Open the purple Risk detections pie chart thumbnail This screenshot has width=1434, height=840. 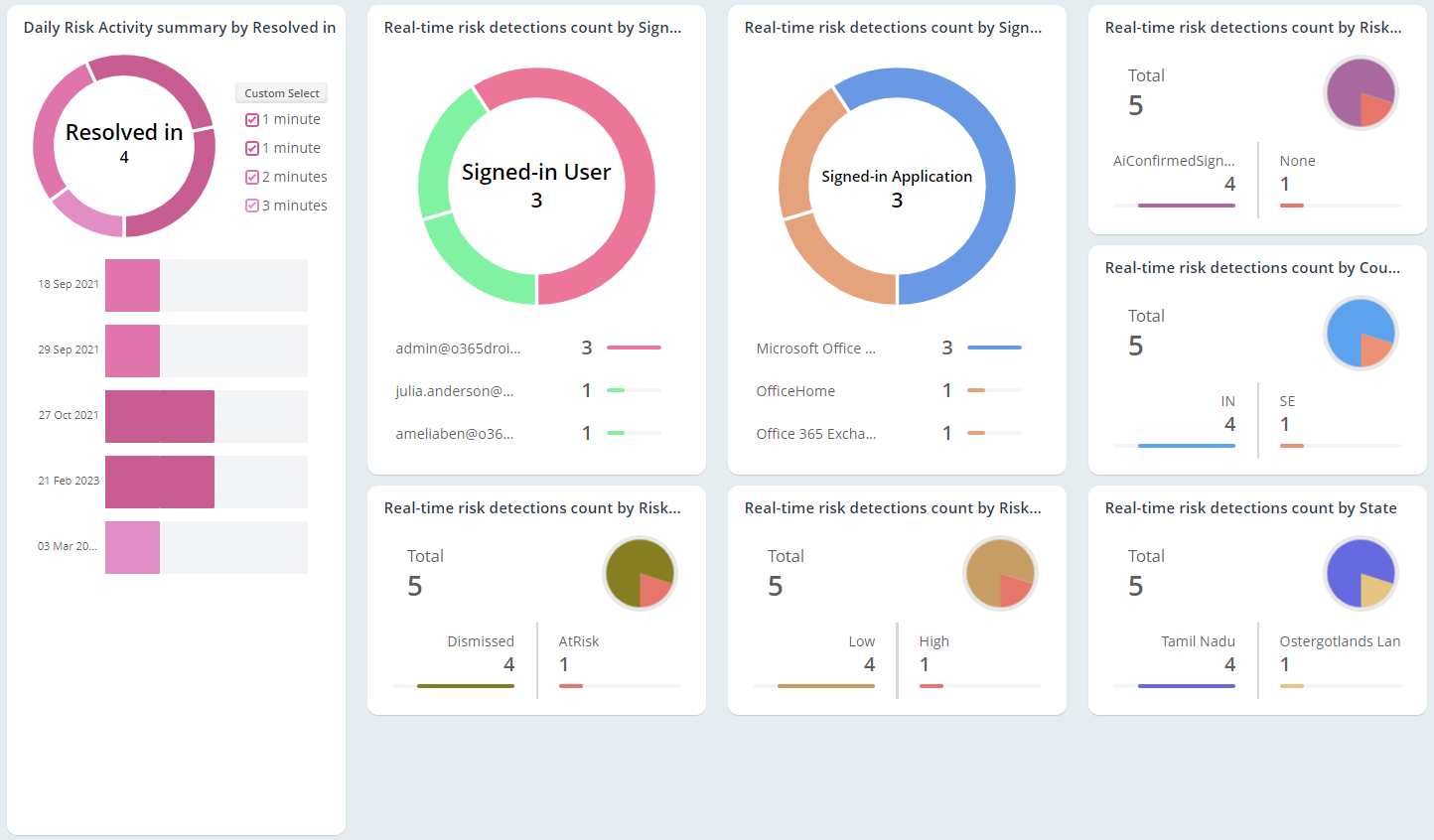click(1362, 92)
